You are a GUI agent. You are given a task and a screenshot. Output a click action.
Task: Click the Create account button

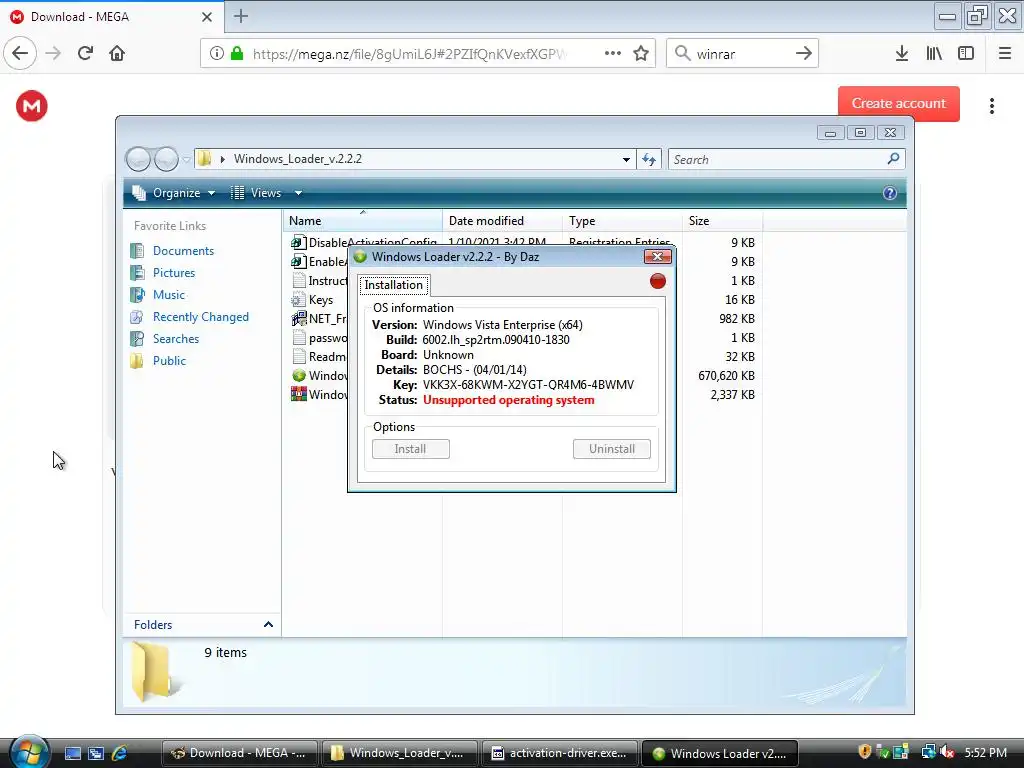pos(899,103)
